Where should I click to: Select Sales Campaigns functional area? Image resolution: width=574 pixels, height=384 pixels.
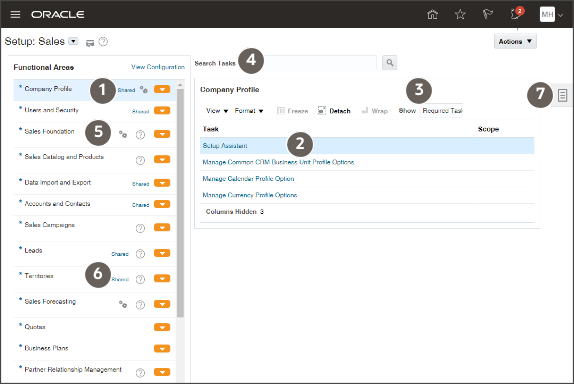(49, 225)
